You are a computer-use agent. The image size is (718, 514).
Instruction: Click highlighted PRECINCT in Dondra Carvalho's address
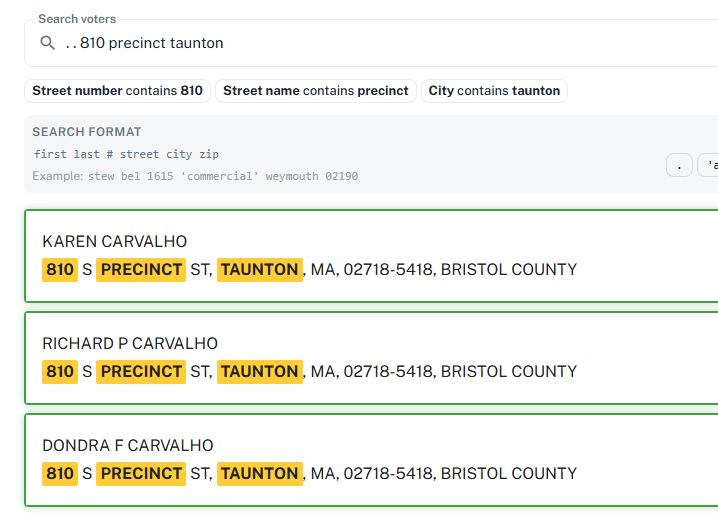pyautogui.click(x=141, y=473)
